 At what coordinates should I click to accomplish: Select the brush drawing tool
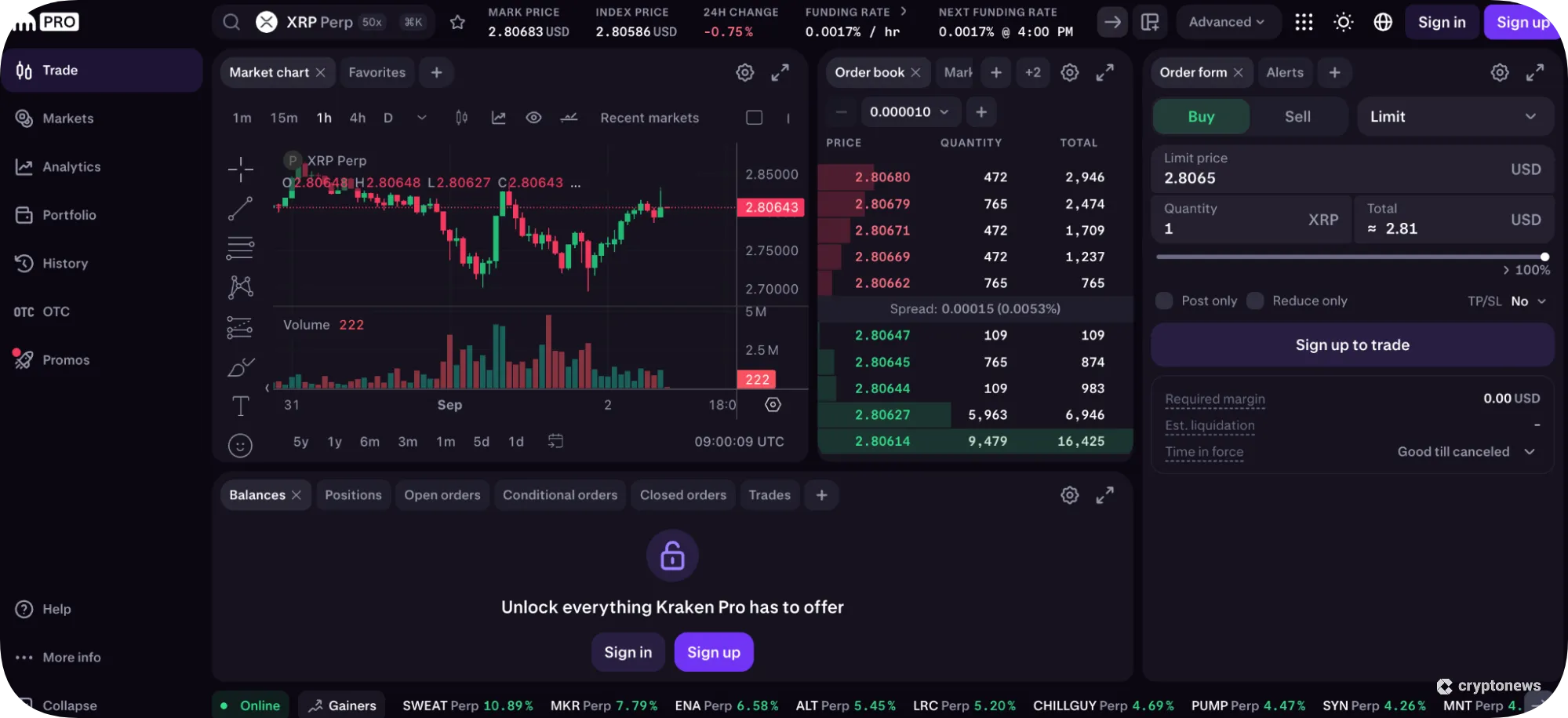coord(240,366)
